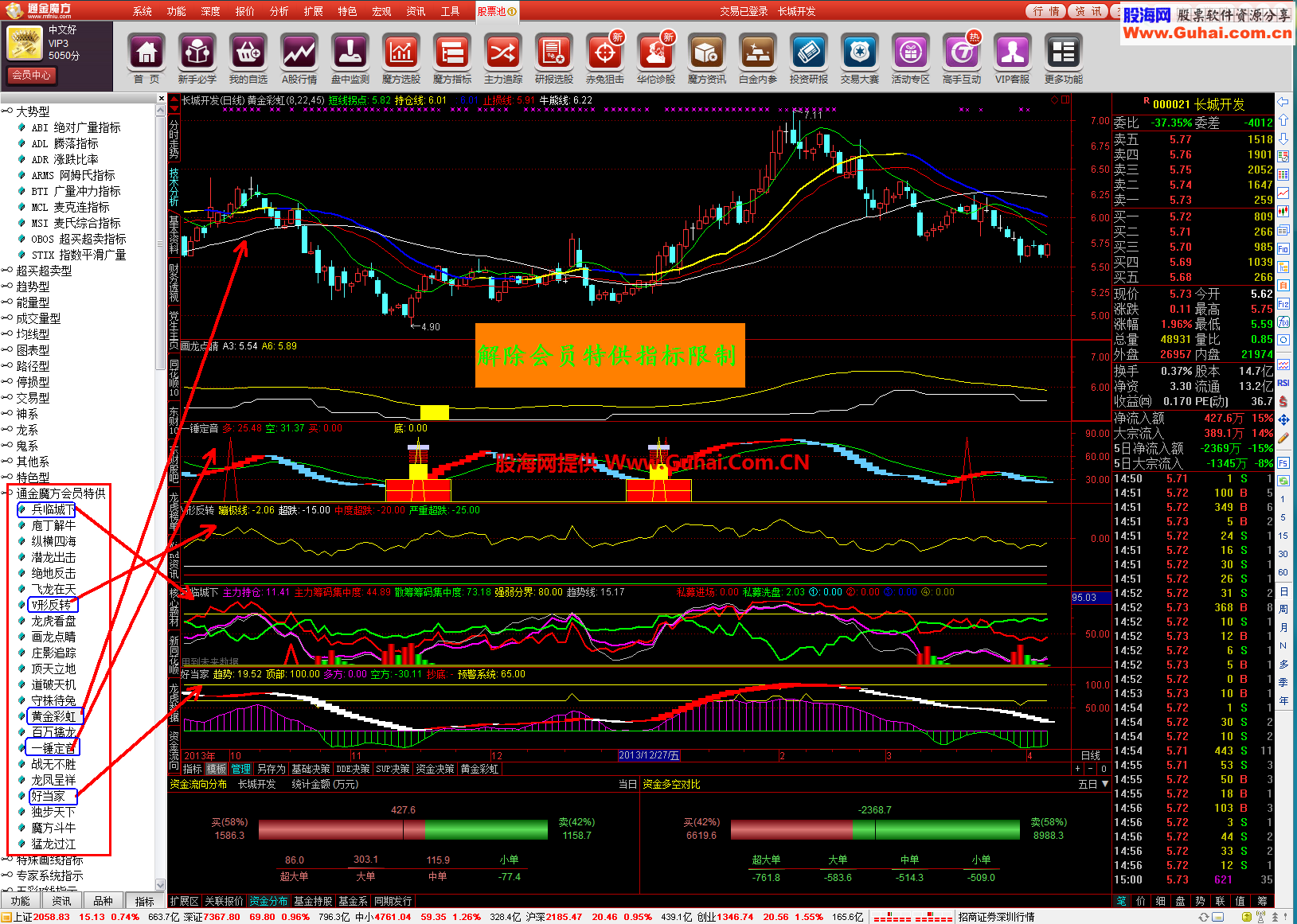Collapse the 通金魔方会员特供 tree group
The width and height of the screenshot is (1297, 924).
[x=7, y=493]
